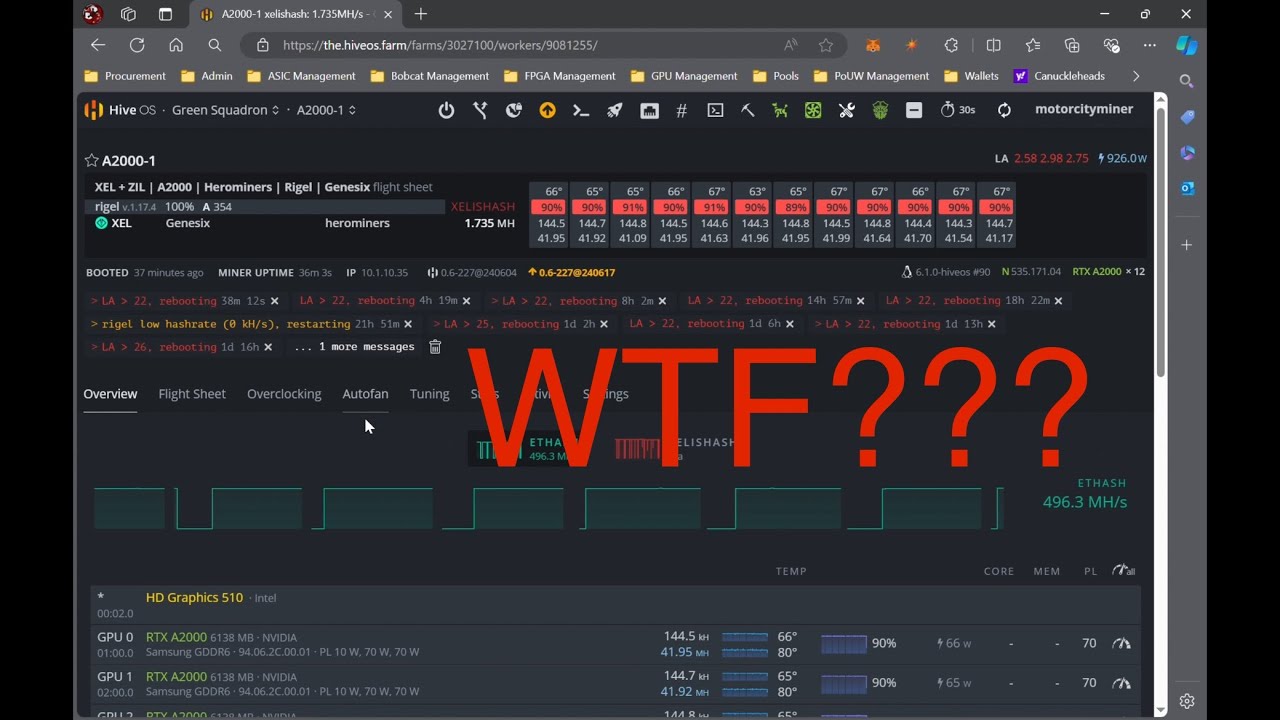
Task: Click the ETHASH hashrate graph area
Action: pyautogui.click(x=548, y=508)
